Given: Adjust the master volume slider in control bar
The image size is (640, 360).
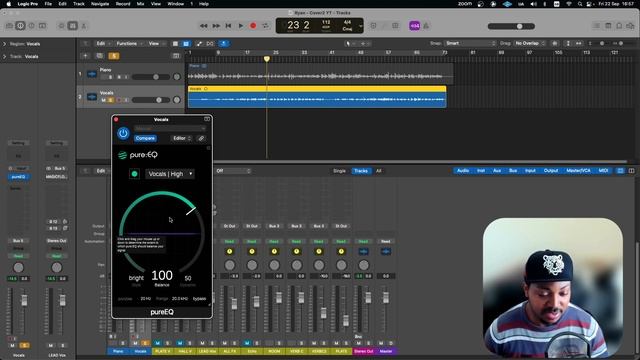Looking at the screenshot, I should [x=511, y=26].
